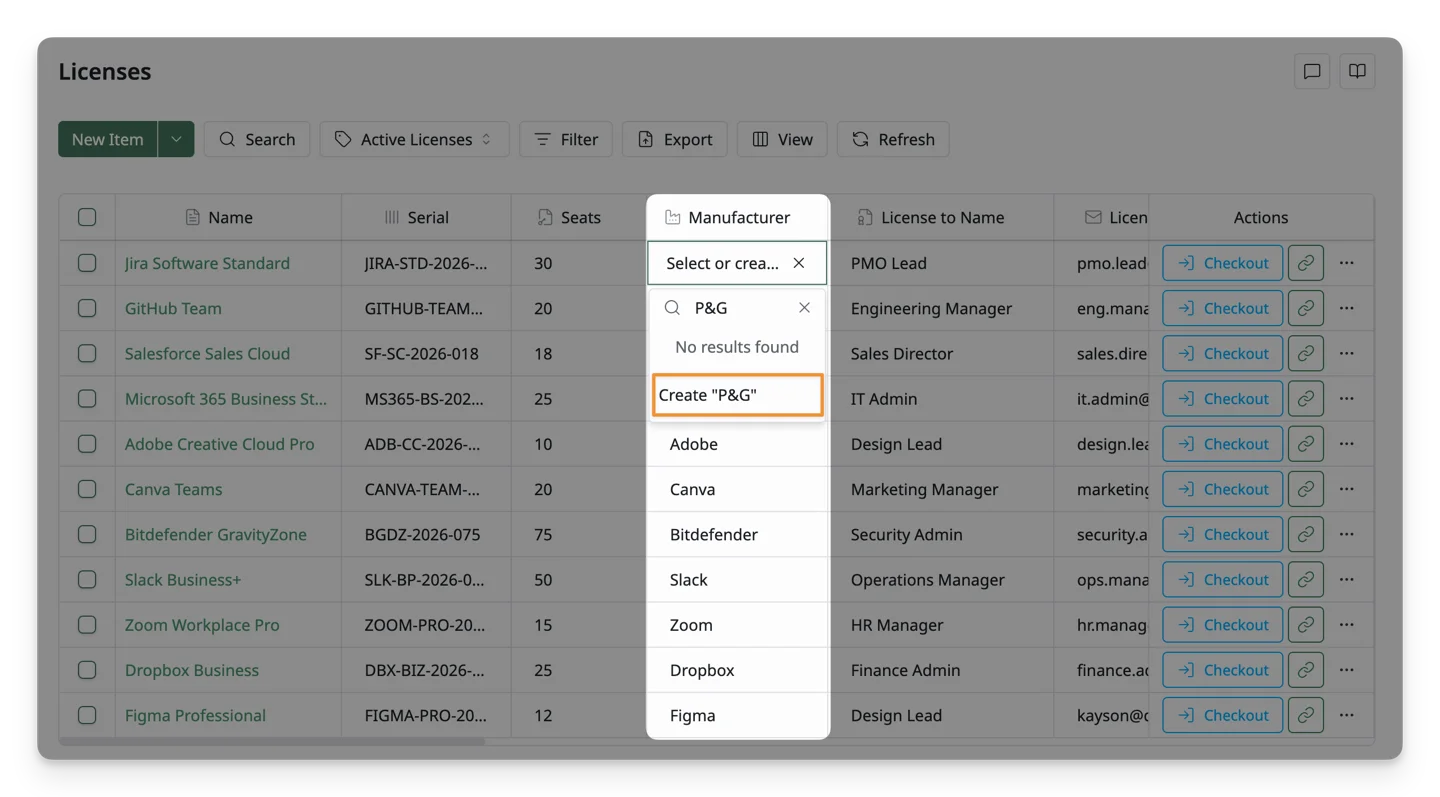Checkout the Jira Software Standard license
1440x797 pixels.
[x=1222, y=263]
